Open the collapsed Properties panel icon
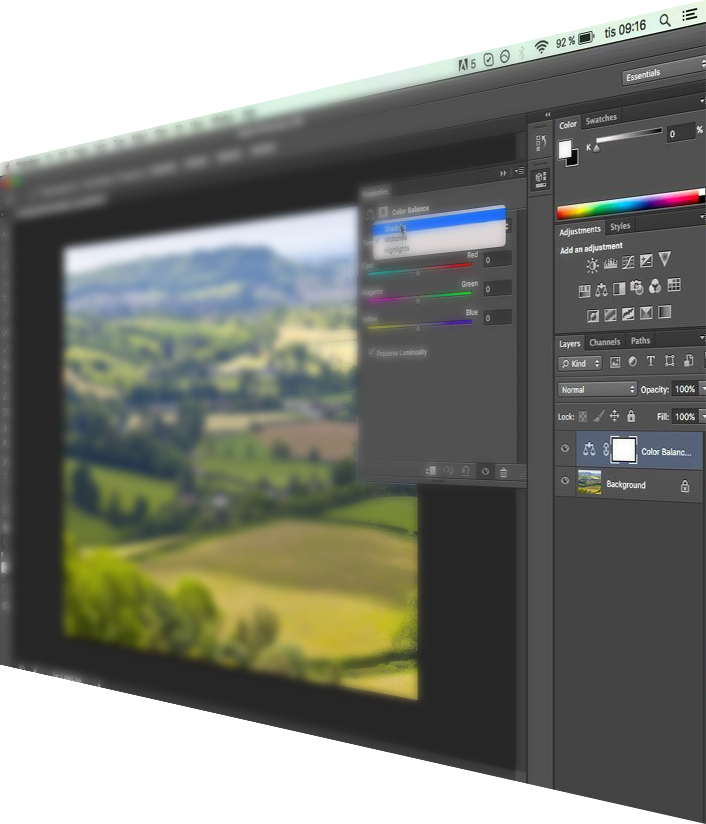Viewport: 706px width, 824px height. [x=541, y=179]
